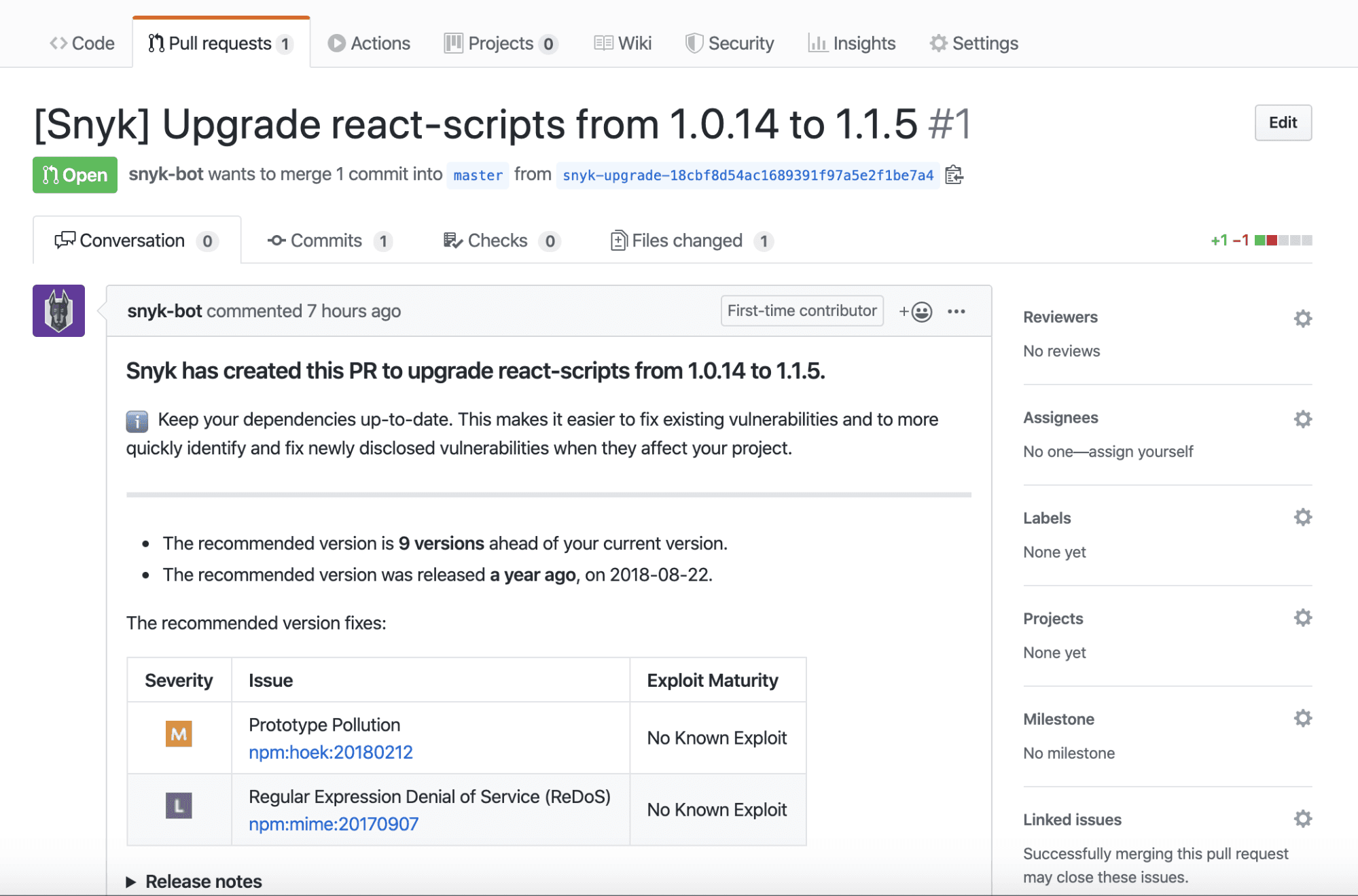Open the Linked issues gear settings

(x=1302, y=819)
